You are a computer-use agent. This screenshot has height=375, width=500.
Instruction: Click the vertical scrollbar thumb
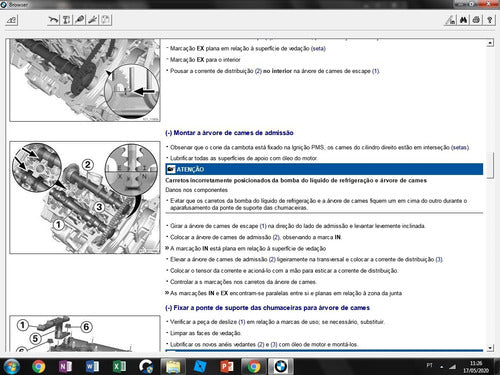click(490, 166)
